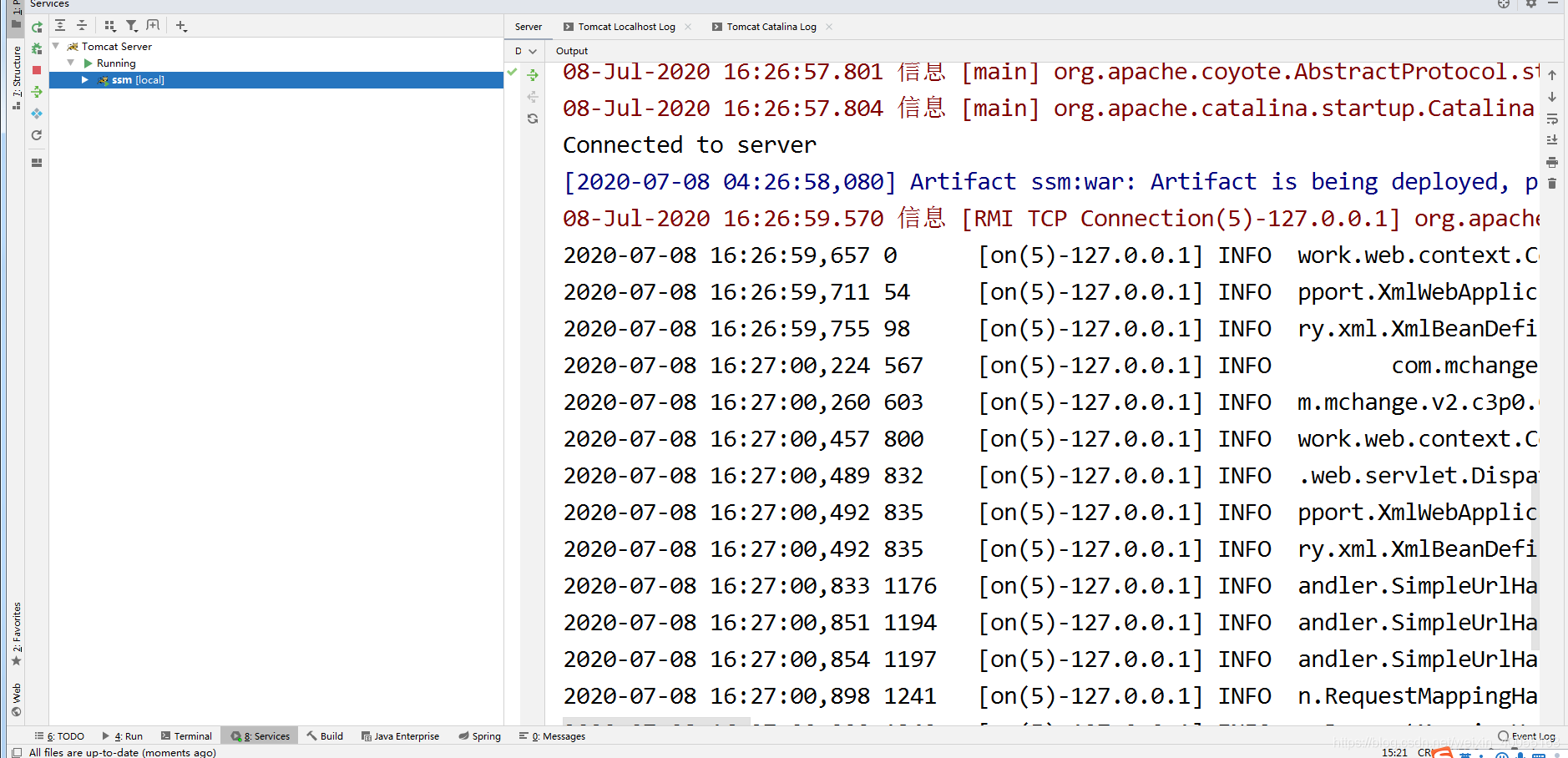
Task: Open the Terminal tool window
Action: tap(186, 736)
